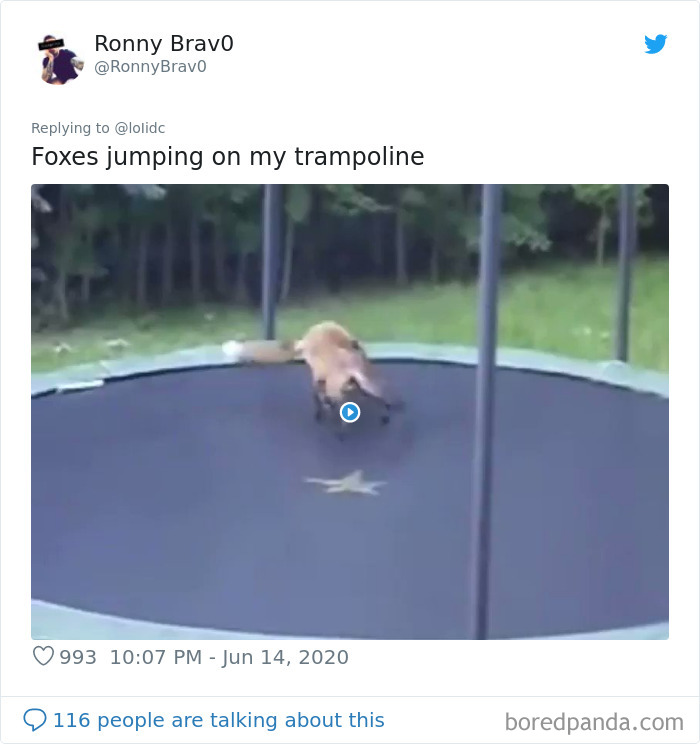The height and width of the screenshot is (744, 700).
Task: Open the @loIidc mention link
Action: (140, 128)
